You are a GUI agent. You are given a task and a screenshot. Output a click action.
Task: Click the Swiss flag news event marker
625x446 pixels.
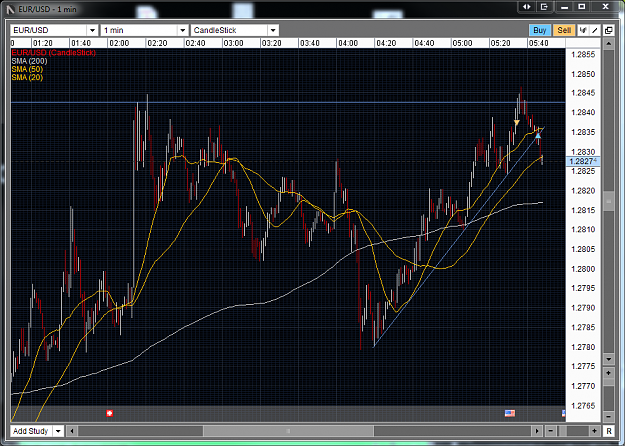pos(110,413)
